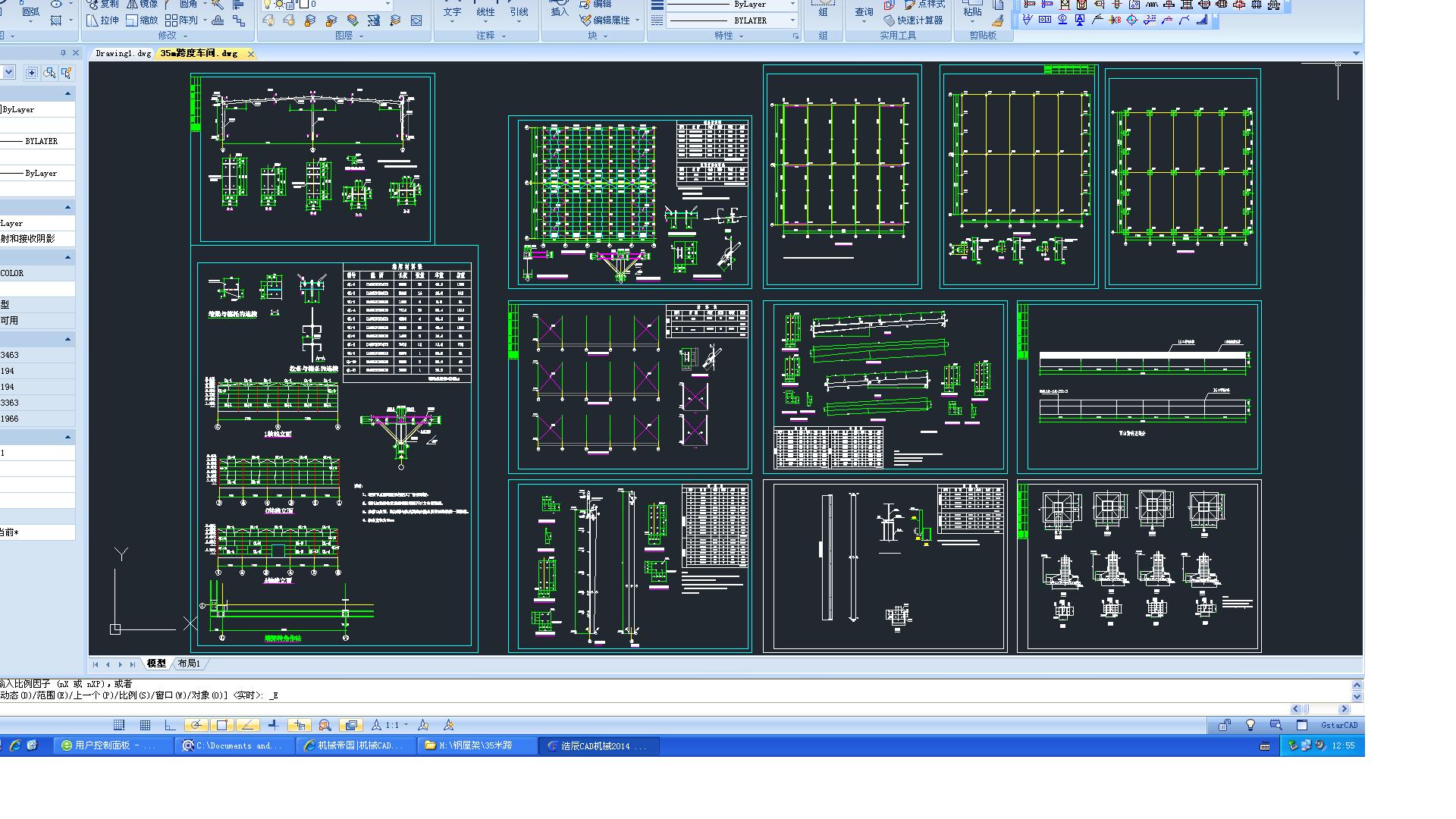The height and width of the screenshot is (819, 1456).
Task: Select the 缩放 scale tool
Action: [x=142, y=20]
